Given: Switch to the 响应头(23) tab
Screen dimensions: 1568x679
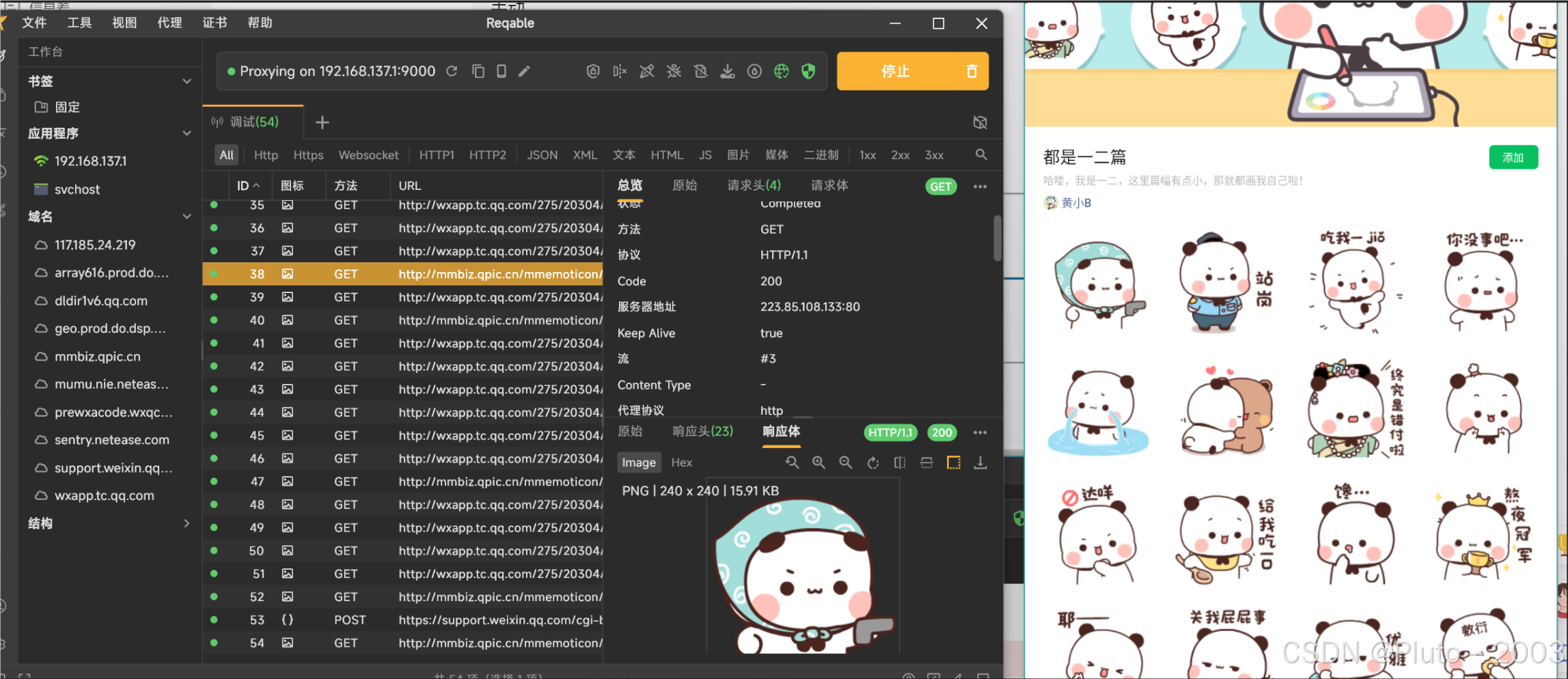Looking at the screenshot, I should (702, 432).
